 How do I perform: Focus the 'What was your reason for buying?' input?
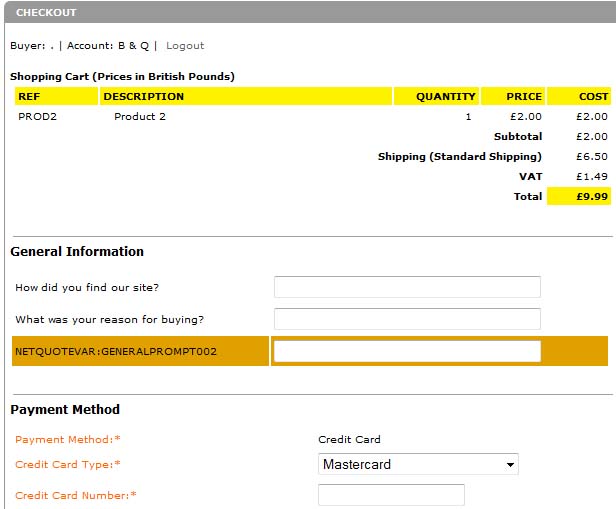coord(407,319)
